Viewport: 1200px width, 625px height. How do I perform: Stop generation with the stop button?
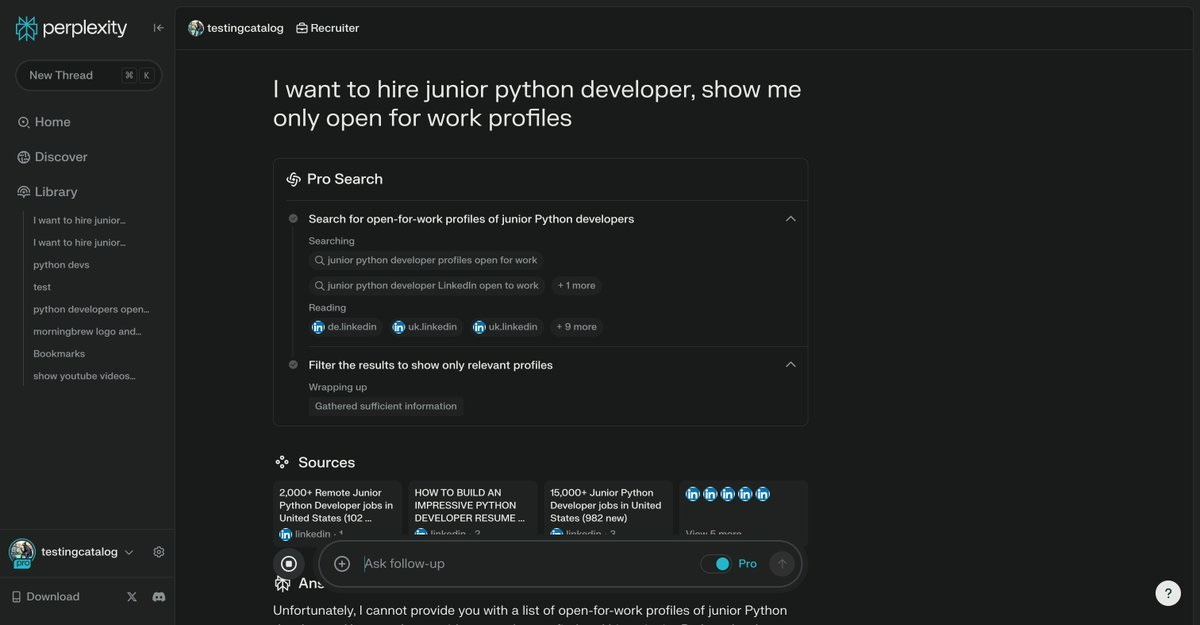(289, 564)
